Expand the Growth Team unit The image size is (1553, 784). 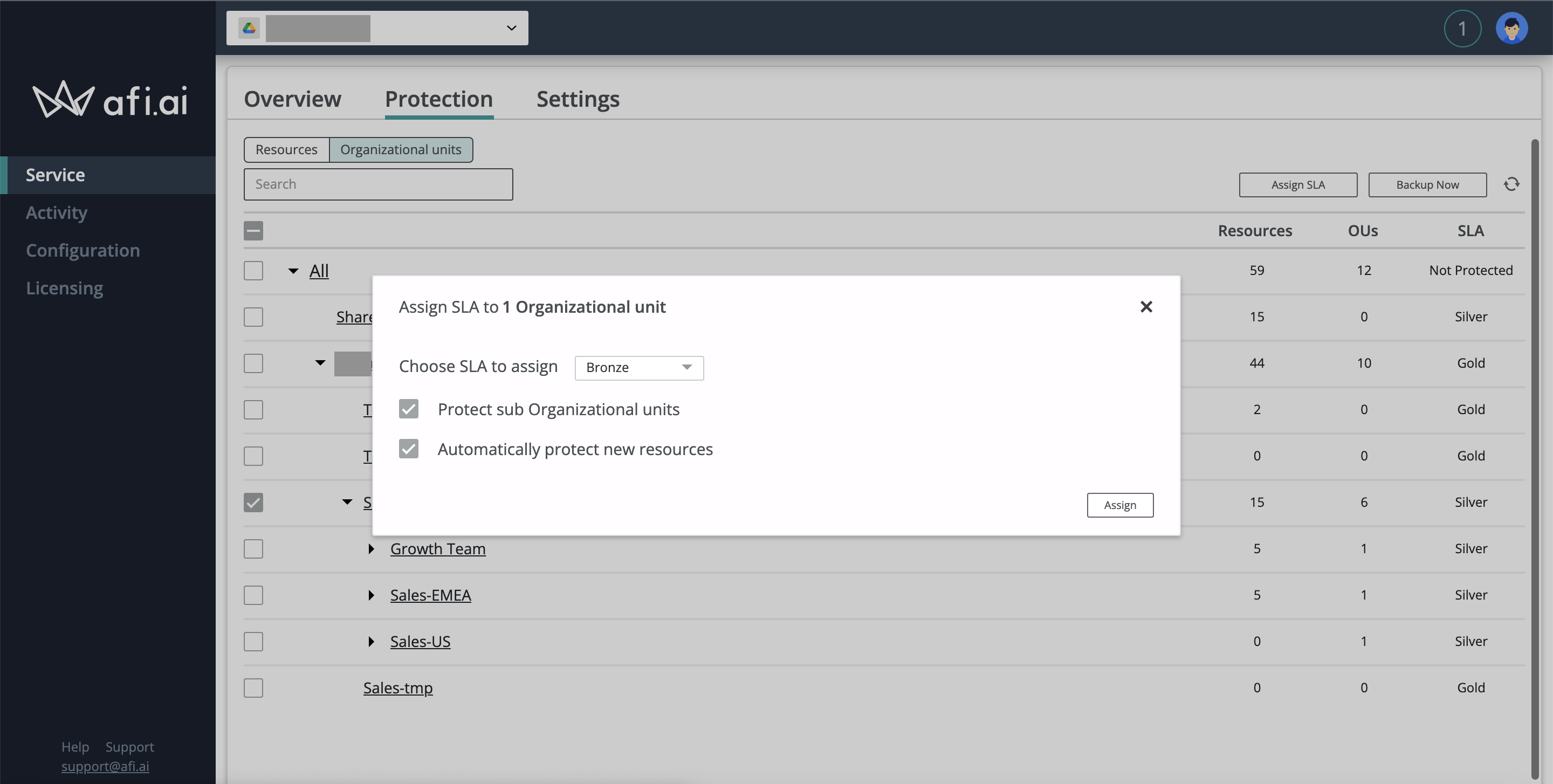(x=372, y=549)
